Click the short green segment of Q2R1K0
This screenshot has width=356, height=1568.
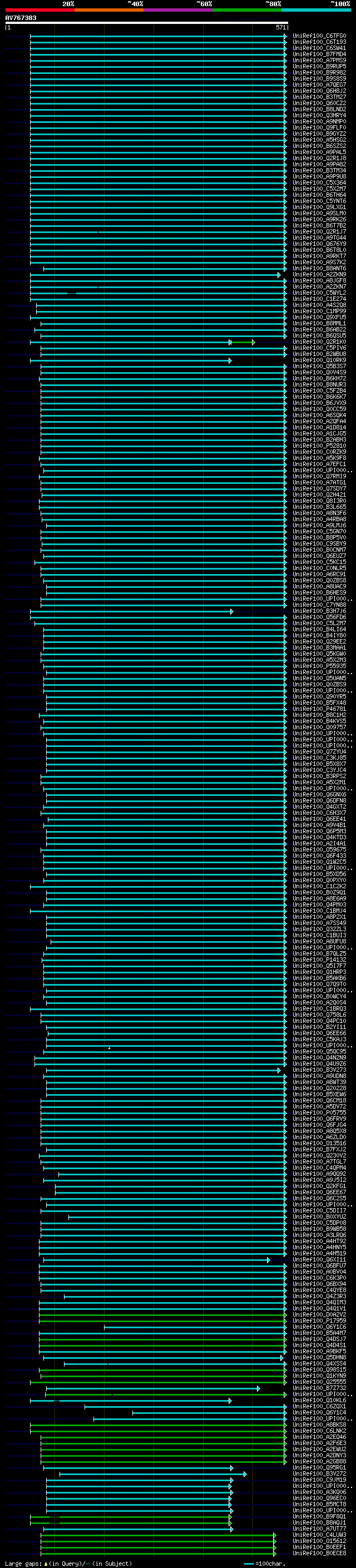(x=243, y=342)
